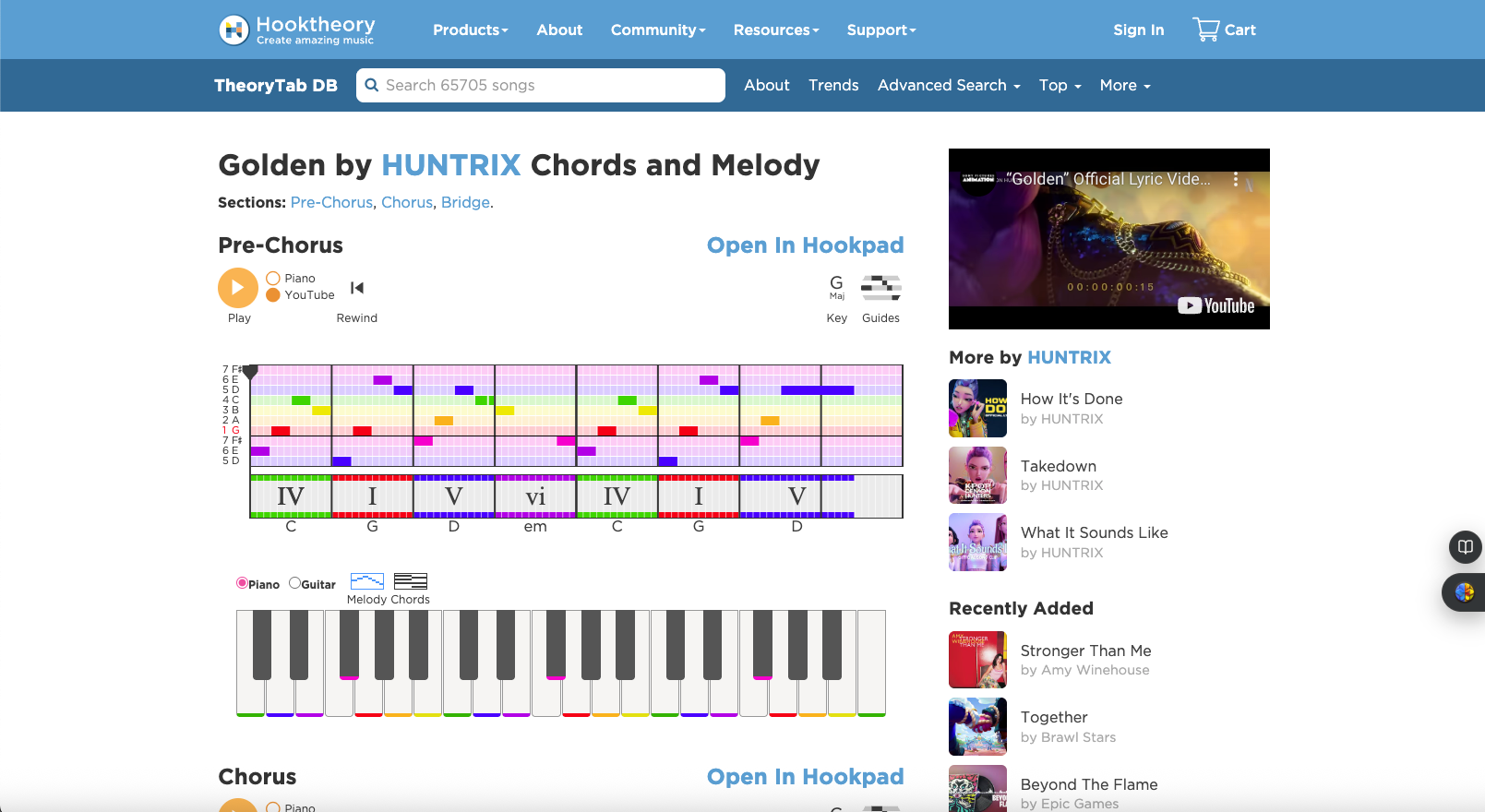Open the shopping Cart
This screenshot has width=1485, height=812.
[x=1224, y=30]
